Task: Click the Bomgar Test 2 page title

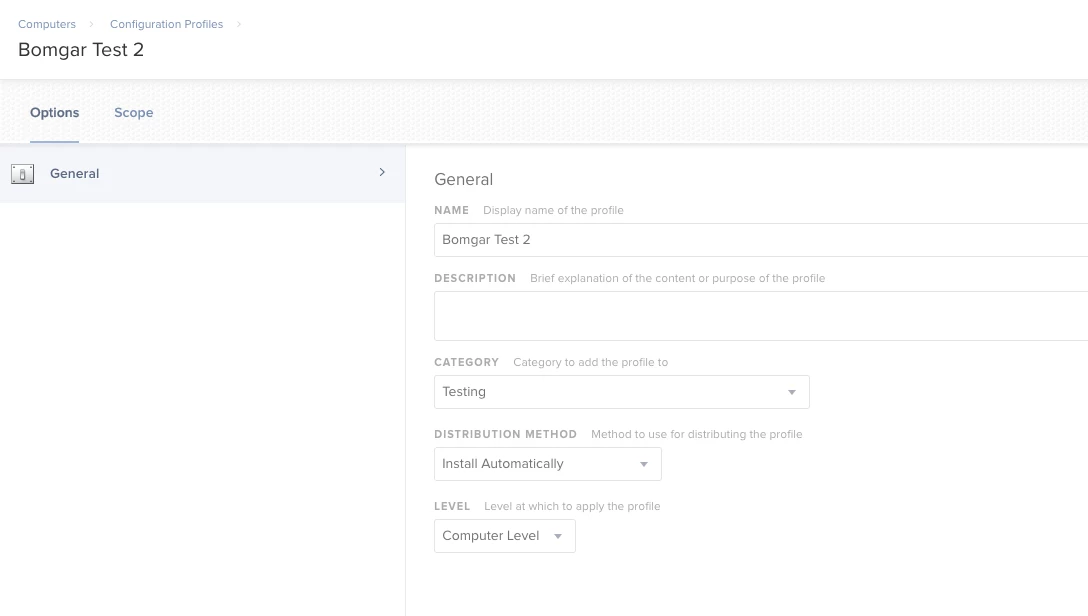Action: point(81,50)
